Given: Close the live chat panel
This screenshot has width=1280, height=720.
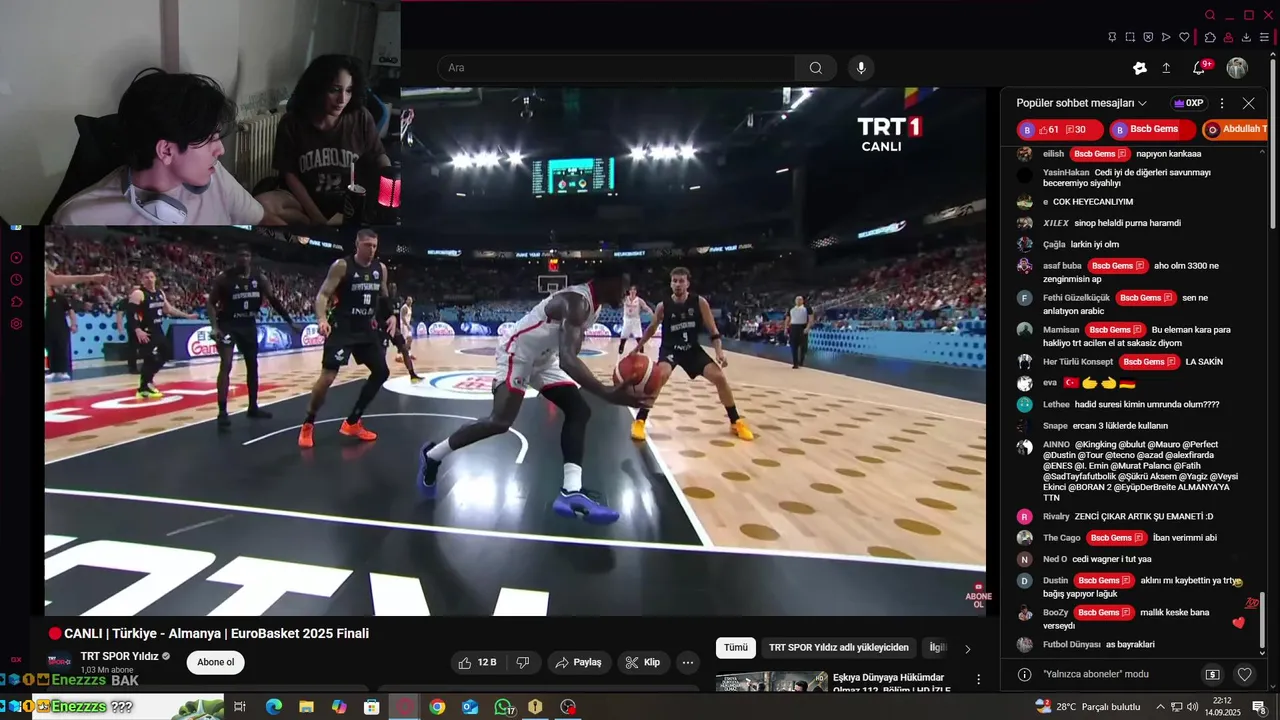Looking at the screenshot, I should 1248,103.
